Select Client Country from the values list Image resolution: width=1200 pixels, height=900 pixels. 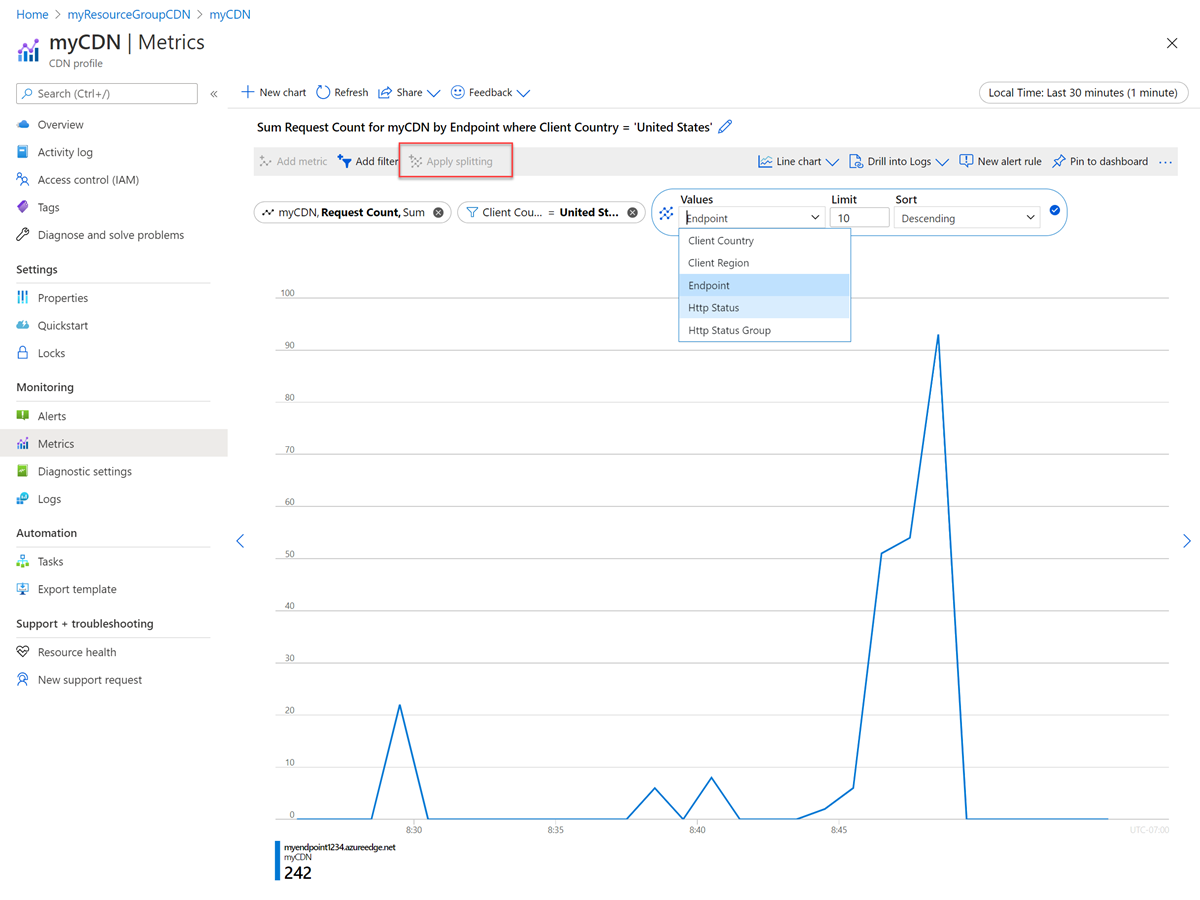click(x=764, y=241)
